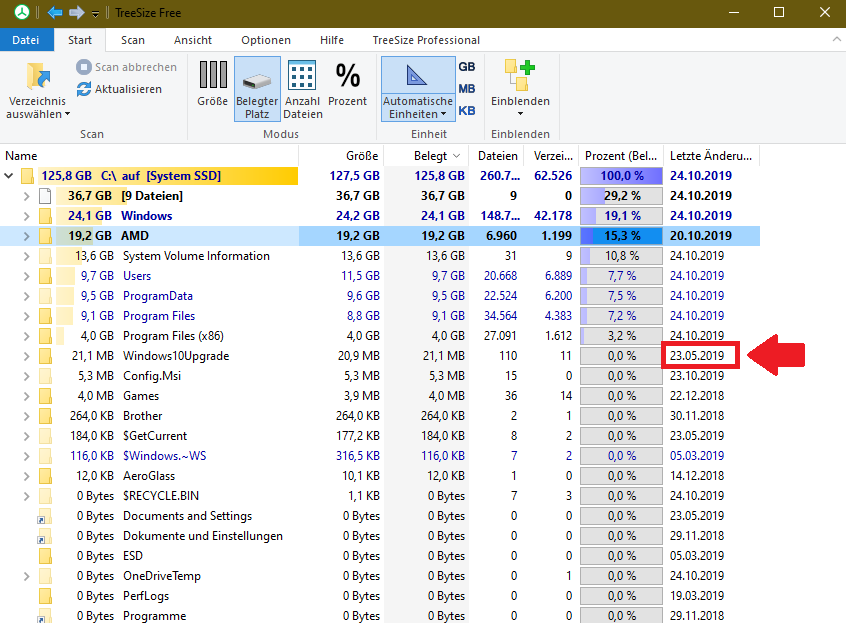846x623 pixels.
Task: Set unit to MB
Action: click(x=467, y=89)
